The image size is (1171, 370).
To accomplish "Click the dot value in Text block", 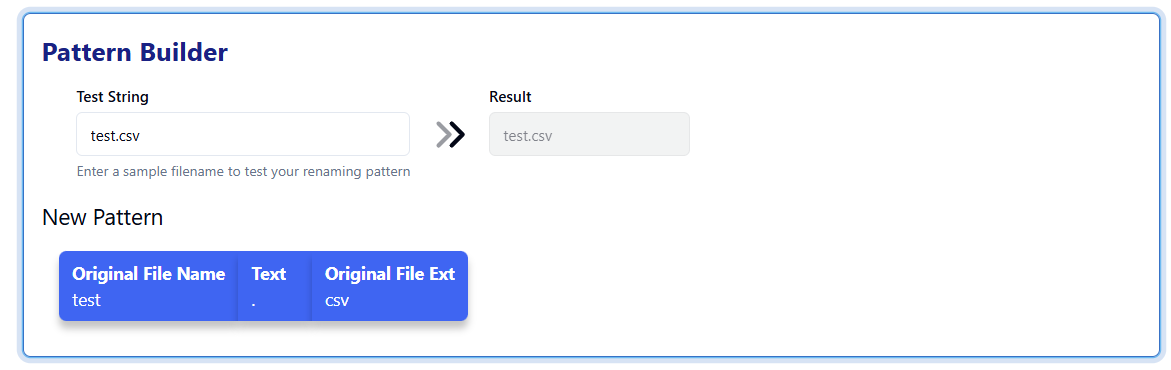I will point(254,303).
